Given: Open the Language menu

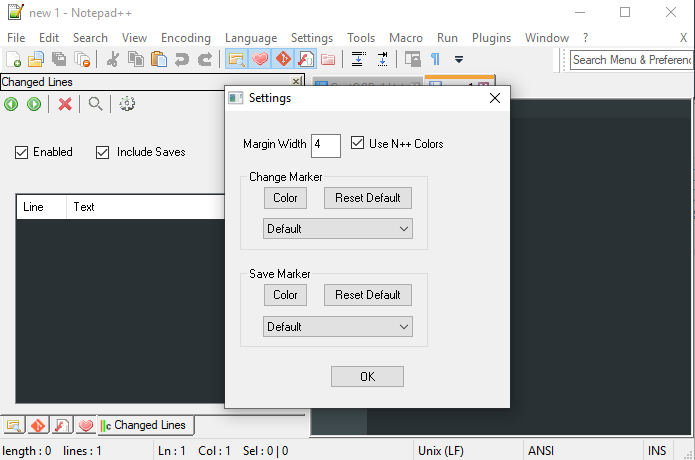Looking at the screenshot, I should 251,38.
